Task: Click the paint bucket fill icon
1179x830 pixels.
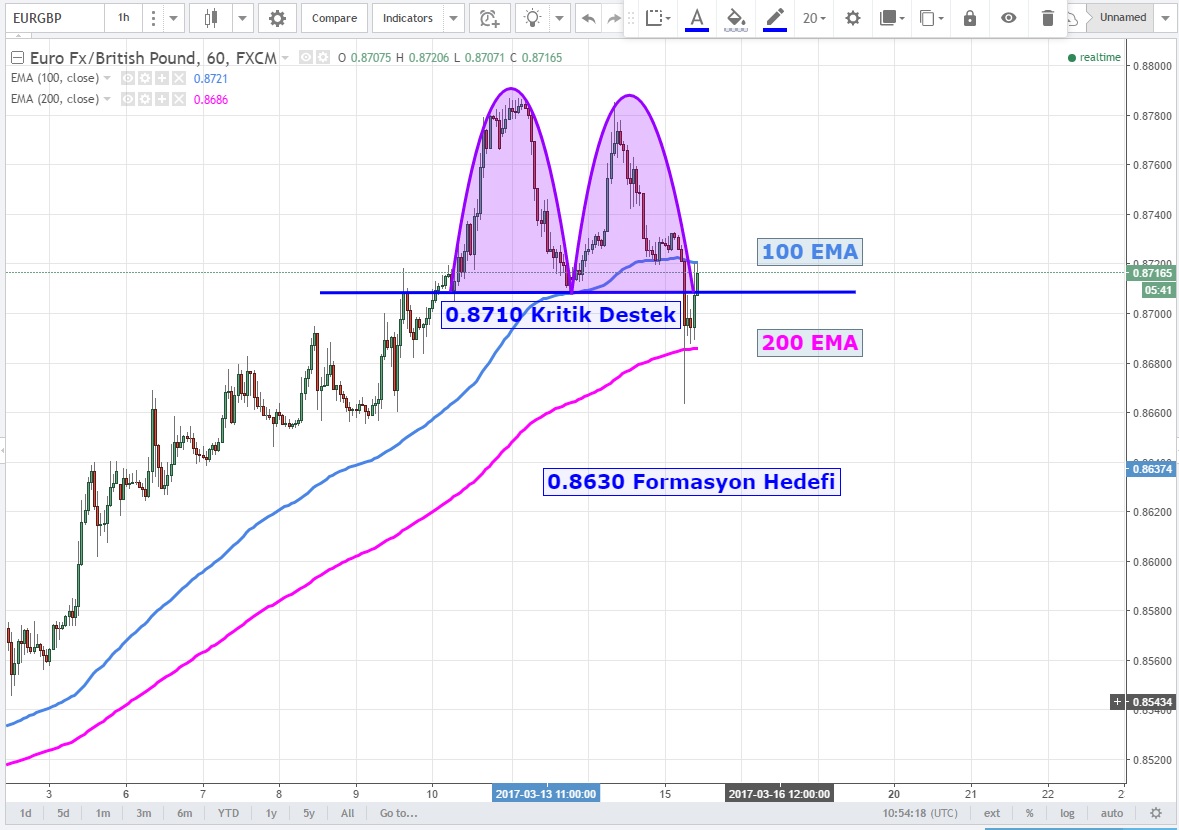Action: point(736,18)
